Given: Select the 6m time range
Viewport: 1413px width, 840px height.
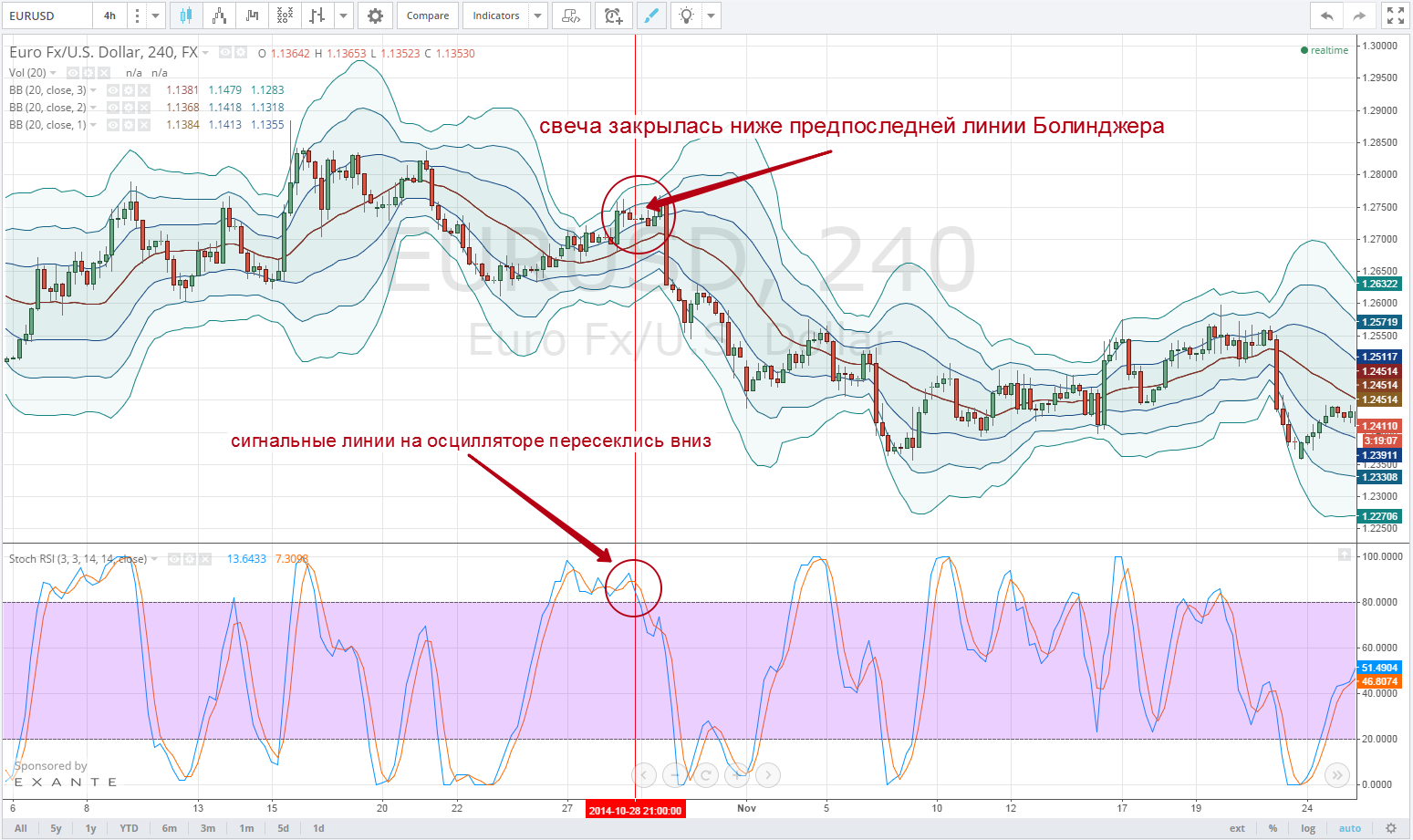Looking at the screenshot, I should (169, 828).
